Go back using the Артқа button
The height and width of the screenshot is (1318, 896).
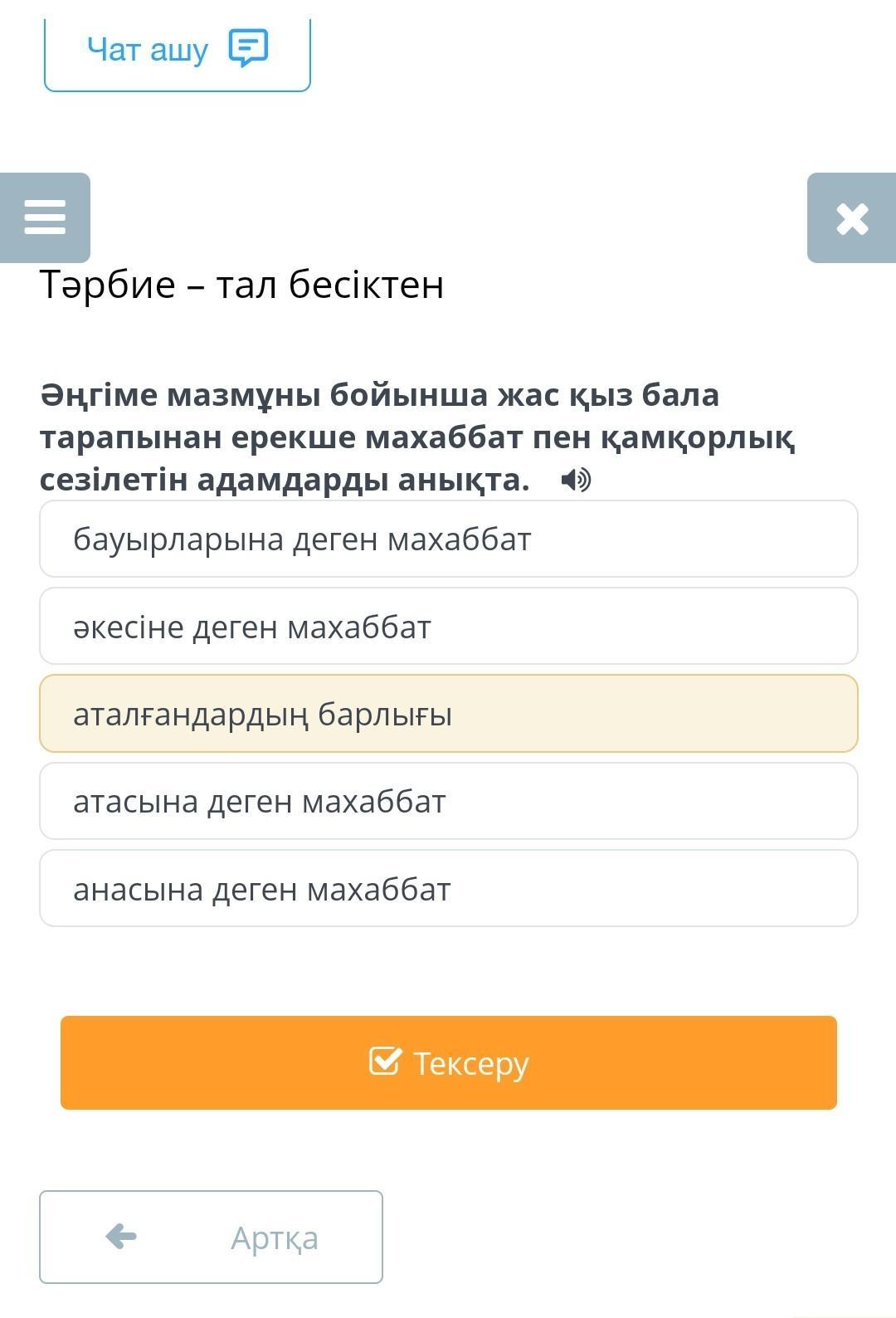point(211,1237)
